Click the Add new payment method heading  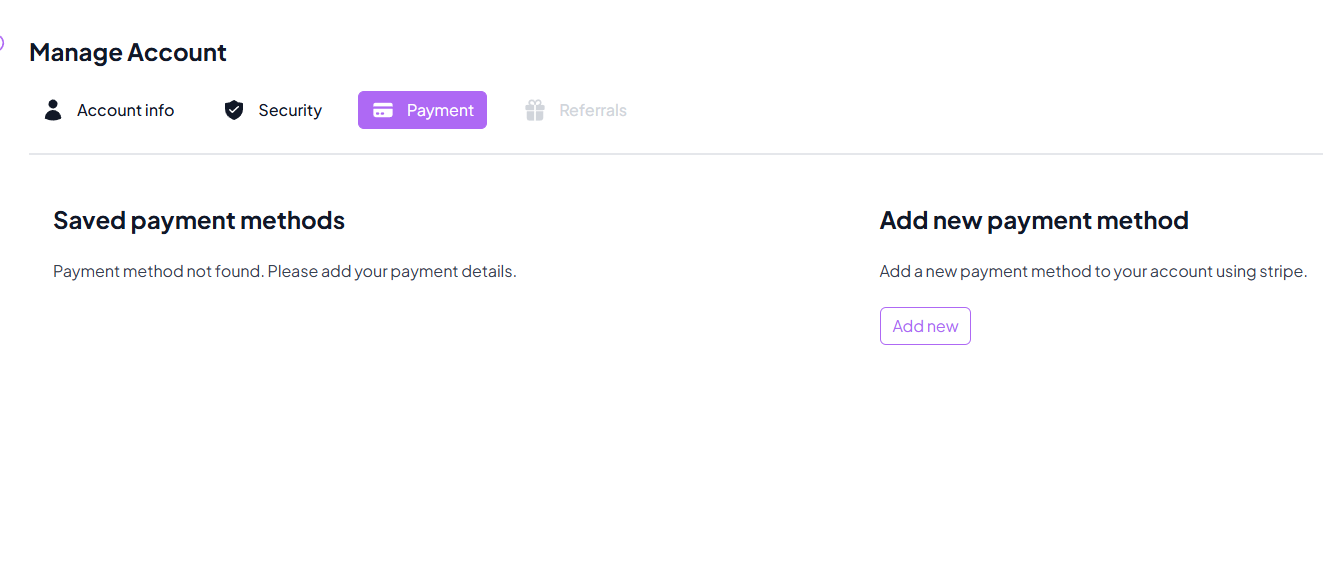[x=1034, y=220]
